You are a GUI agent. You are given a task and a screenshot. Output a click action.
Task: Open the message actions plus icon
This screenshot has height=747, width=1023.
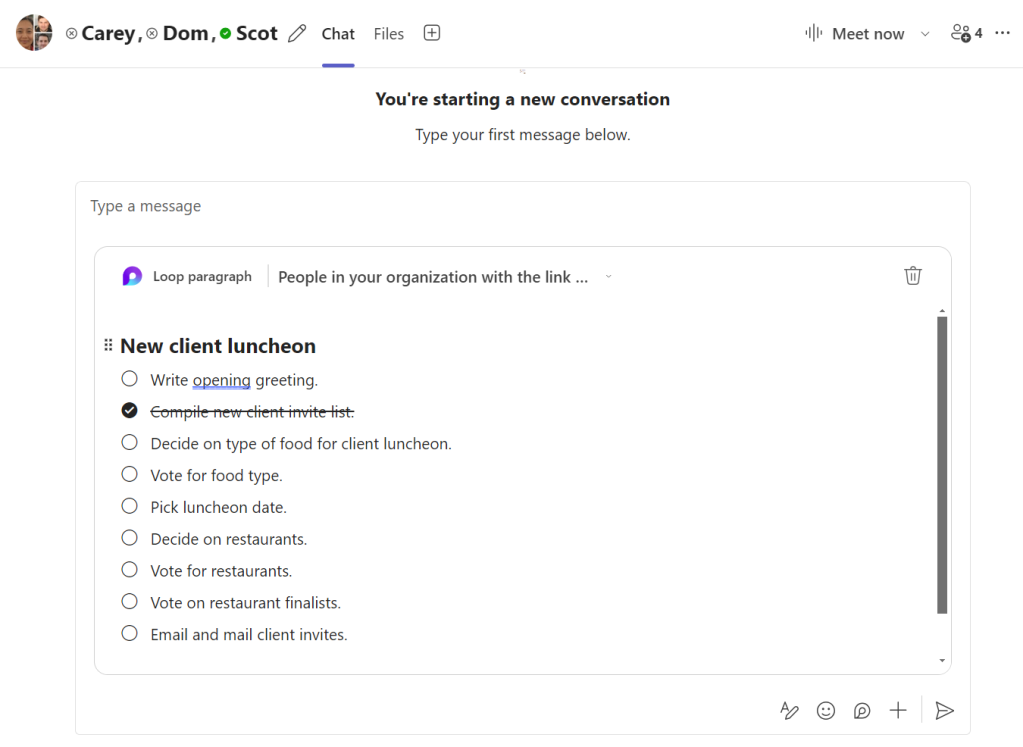[897, 710]
